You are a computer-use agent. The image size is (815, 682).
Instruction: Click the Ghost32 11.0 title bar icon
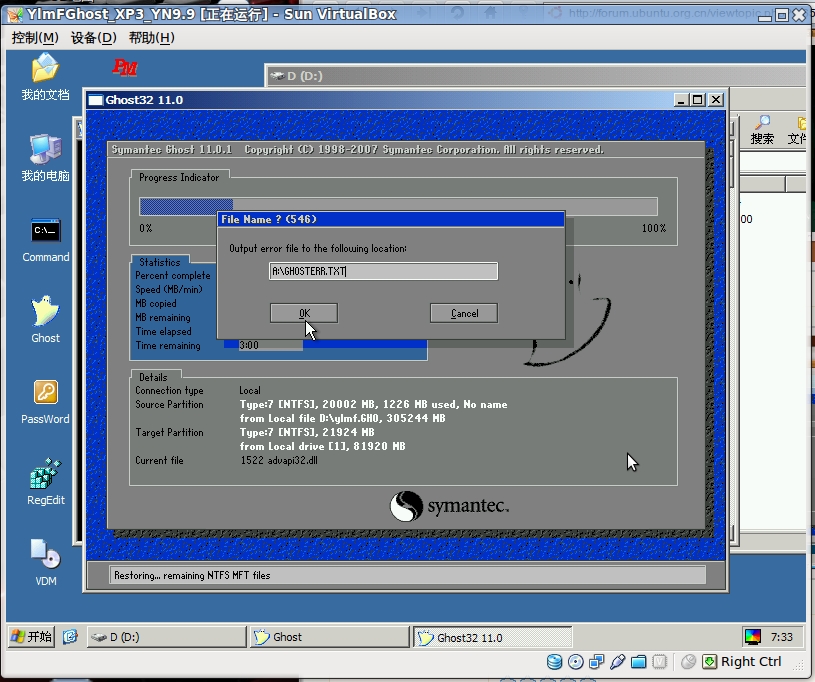click(x=96, y=100)
